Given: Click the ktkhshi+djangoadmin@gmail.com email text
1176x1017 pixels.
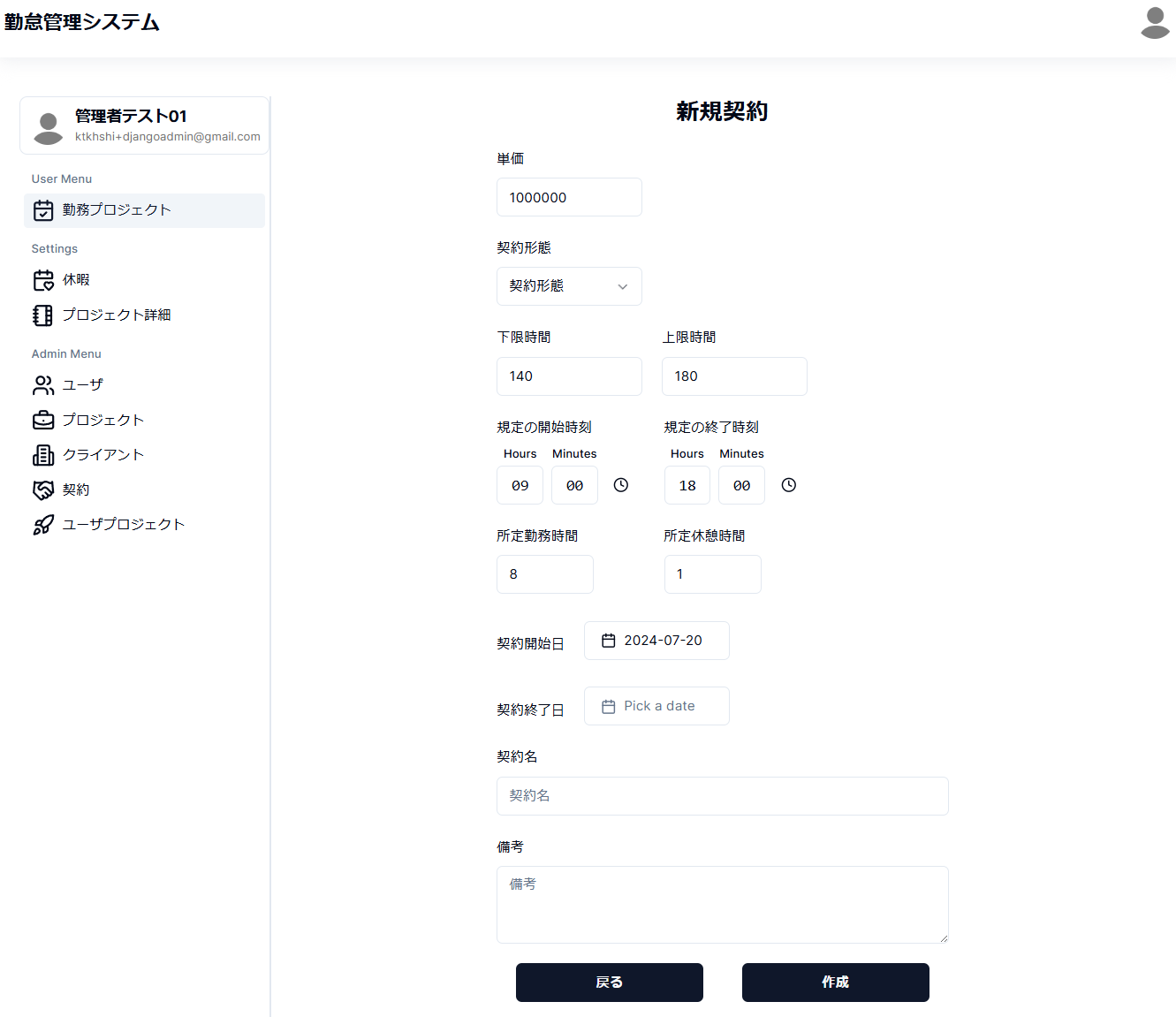Looking at the screenshot, I should tap(168, 137).
